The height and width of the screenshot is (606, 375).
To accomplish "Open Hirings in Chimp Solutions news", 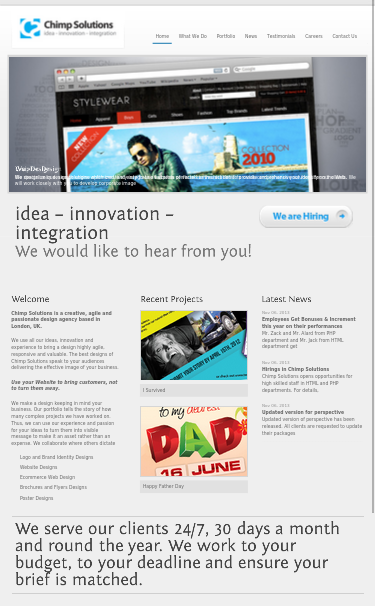I will click(295, 369).
